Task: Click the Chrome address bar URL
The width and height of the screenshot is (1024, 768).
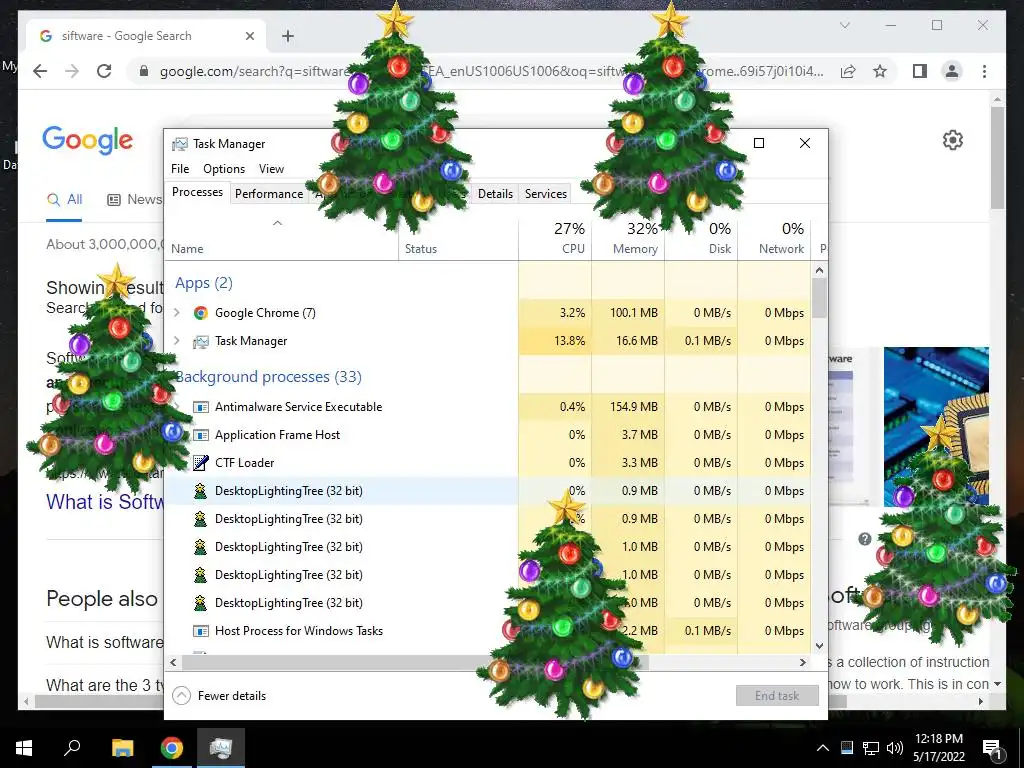Action: coord(491,71)
